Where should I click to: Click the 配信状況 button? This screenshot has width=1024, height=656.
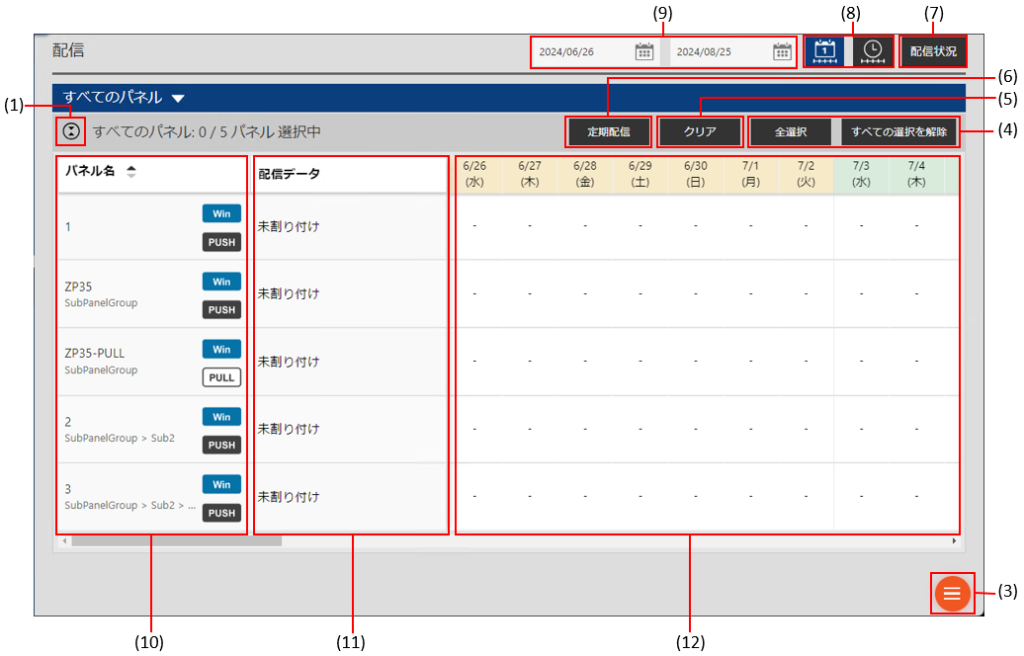point(933,51)
